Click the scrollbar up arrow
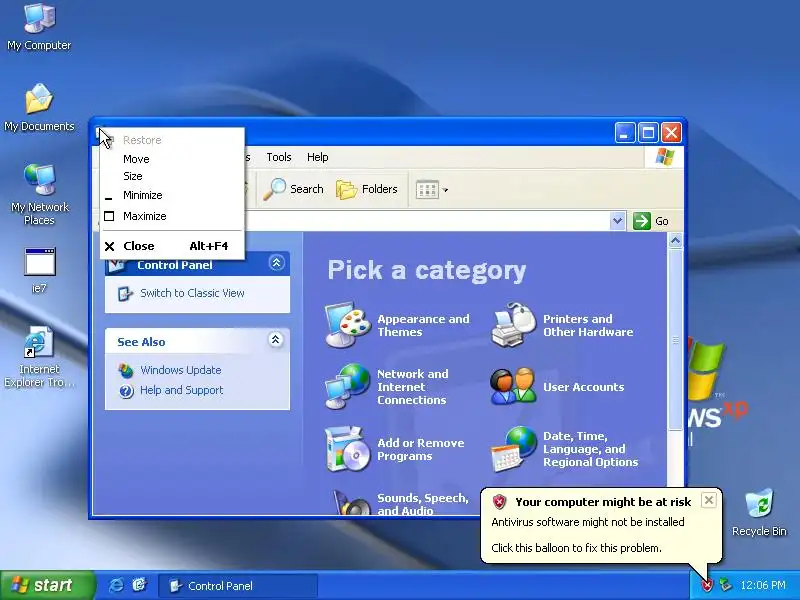Image resolution: width=800 pixels, height=600 pixels. (x=675, y=240)
